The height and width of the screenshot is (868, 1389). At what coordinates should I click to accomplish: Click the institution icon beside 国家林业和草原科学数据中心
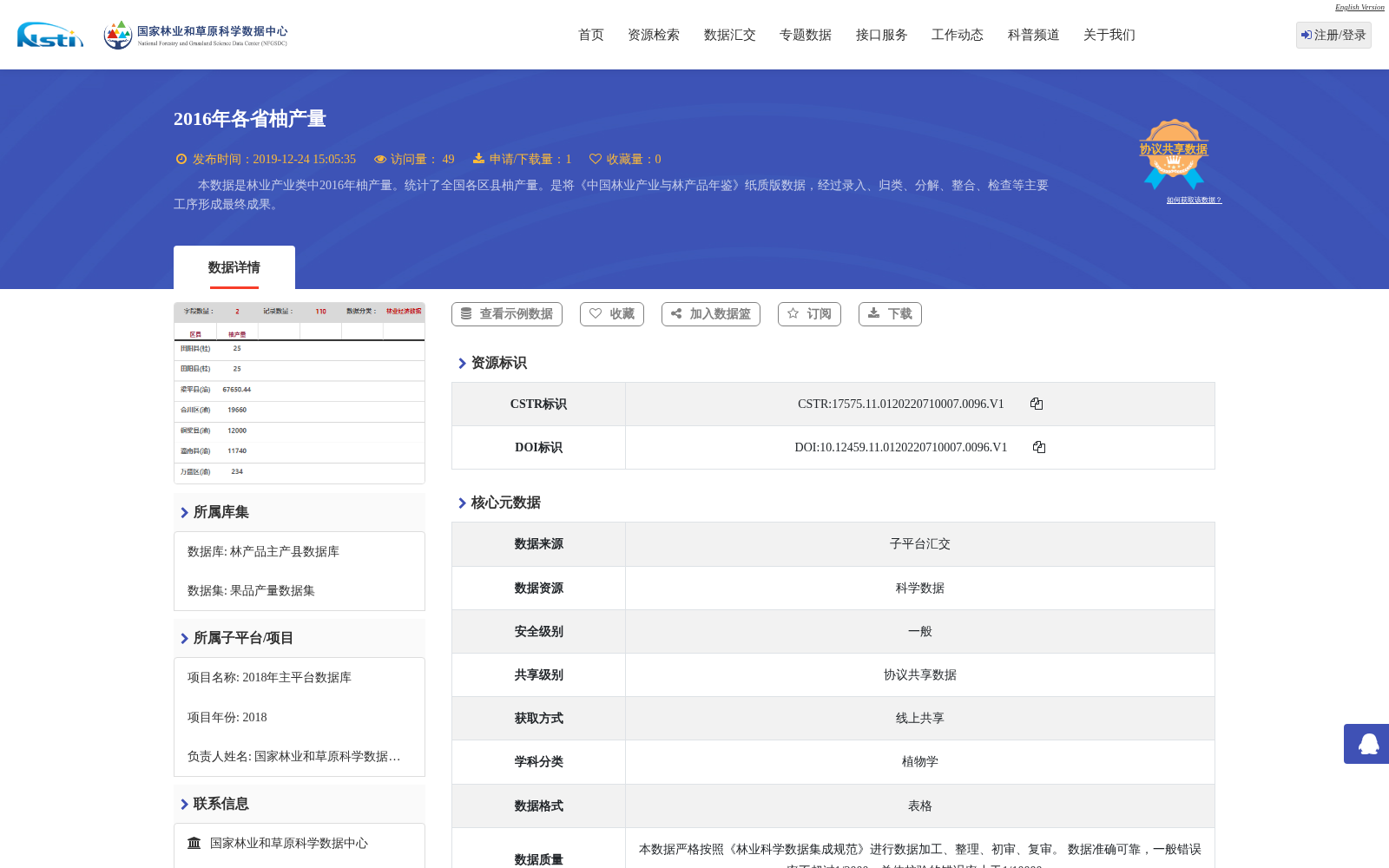point(194,843)
